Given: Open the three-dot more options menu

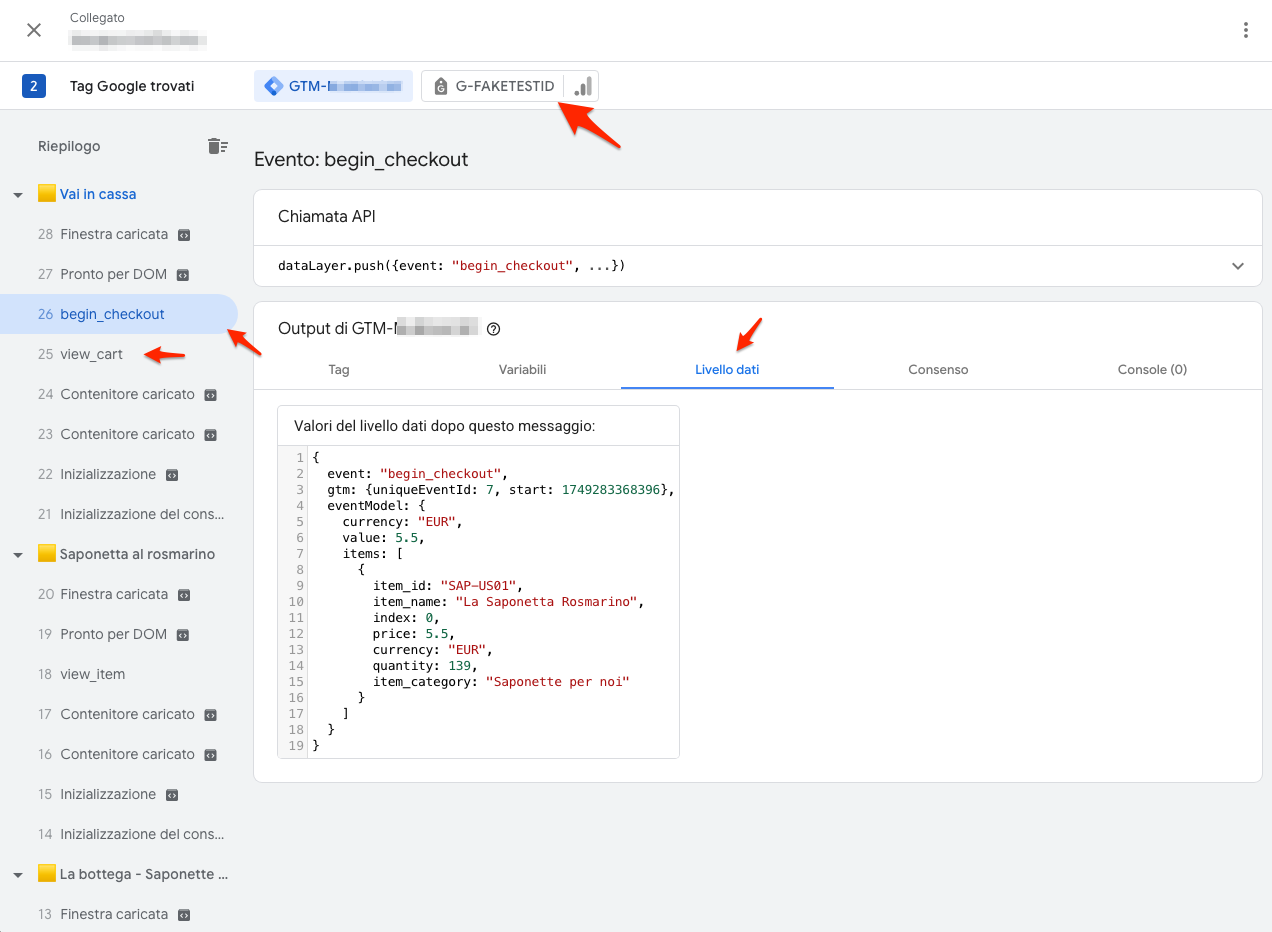Looking at the screenshot, I should 1245,30.
